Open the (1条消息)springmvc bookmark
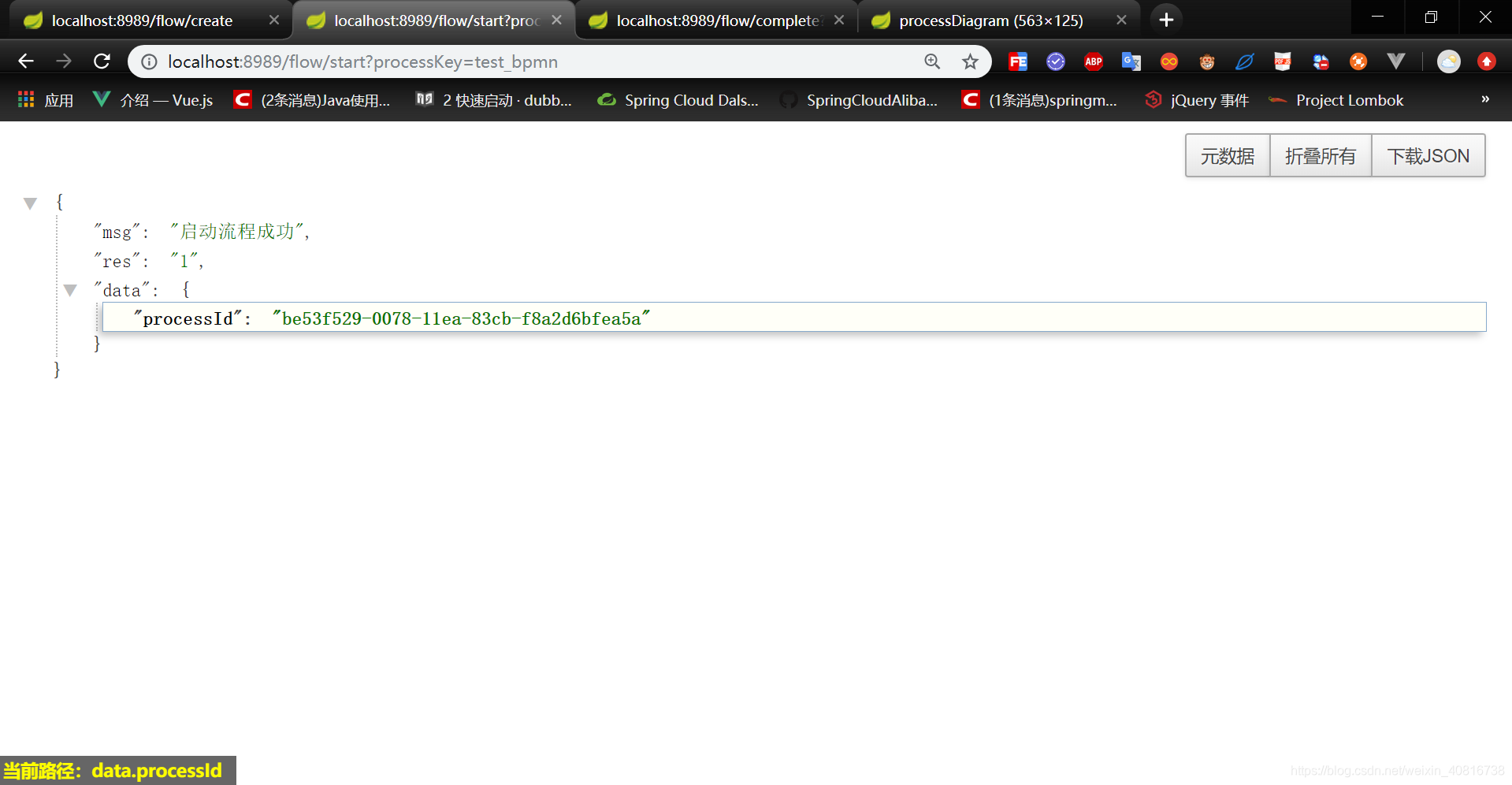Screen dimensions: 1512x785 pos(1040,100)
